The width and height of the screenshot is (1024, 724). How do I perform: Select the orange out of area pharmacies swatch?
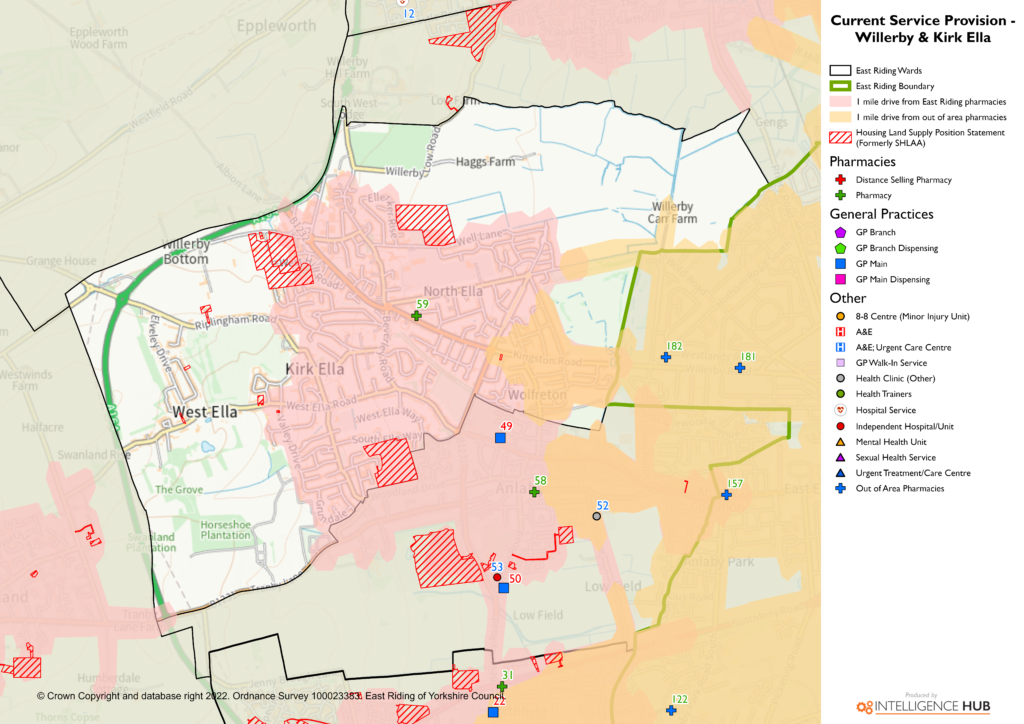[x=840, y=117]
